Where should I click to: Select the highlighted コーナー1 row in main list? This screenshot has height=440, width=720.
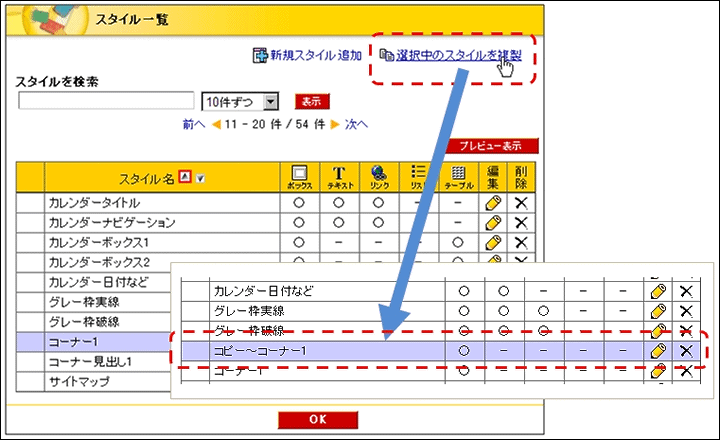(94, 342)
